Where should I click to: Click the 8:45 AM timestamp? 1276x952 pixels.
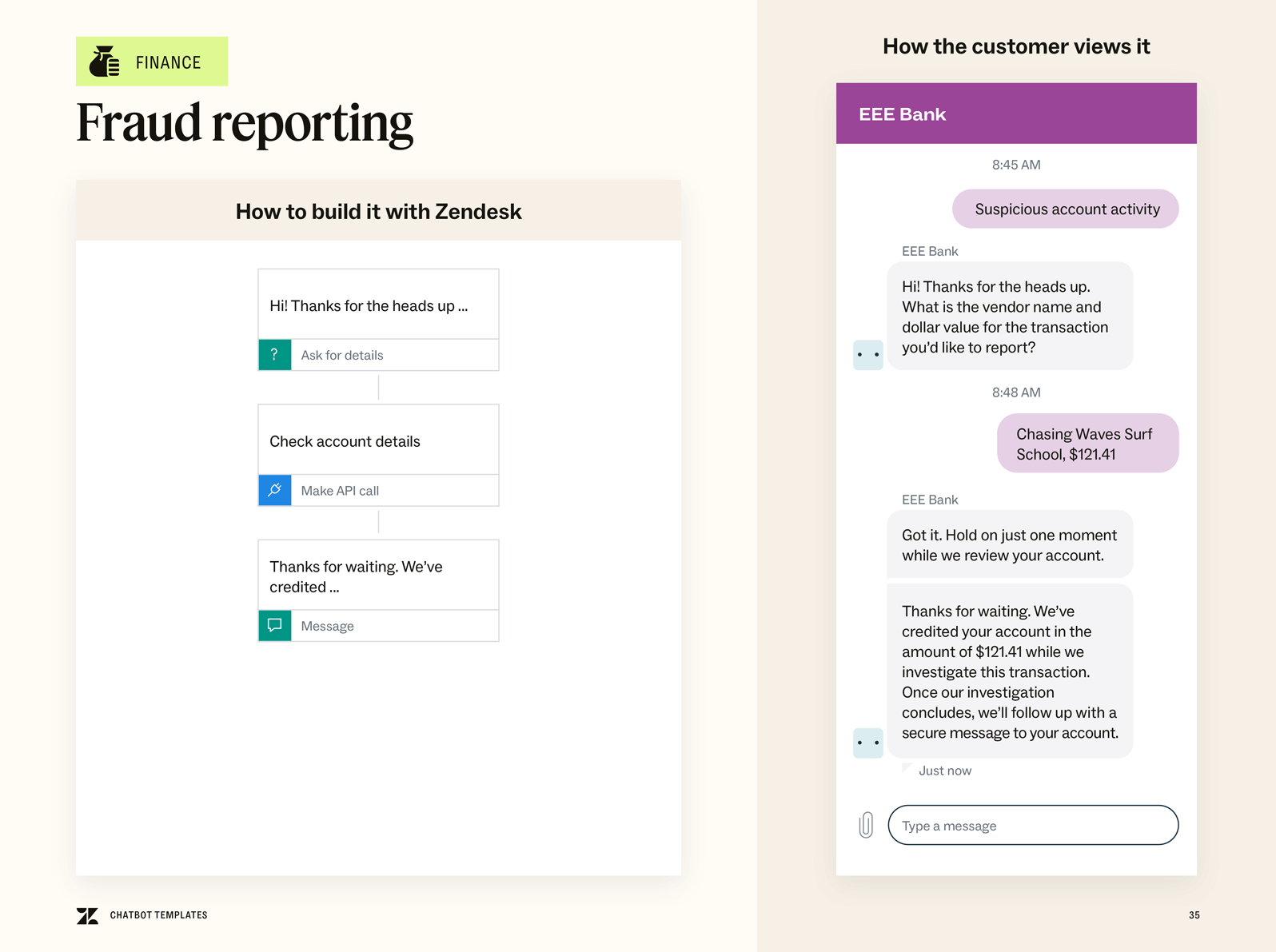click(1016, 165)
